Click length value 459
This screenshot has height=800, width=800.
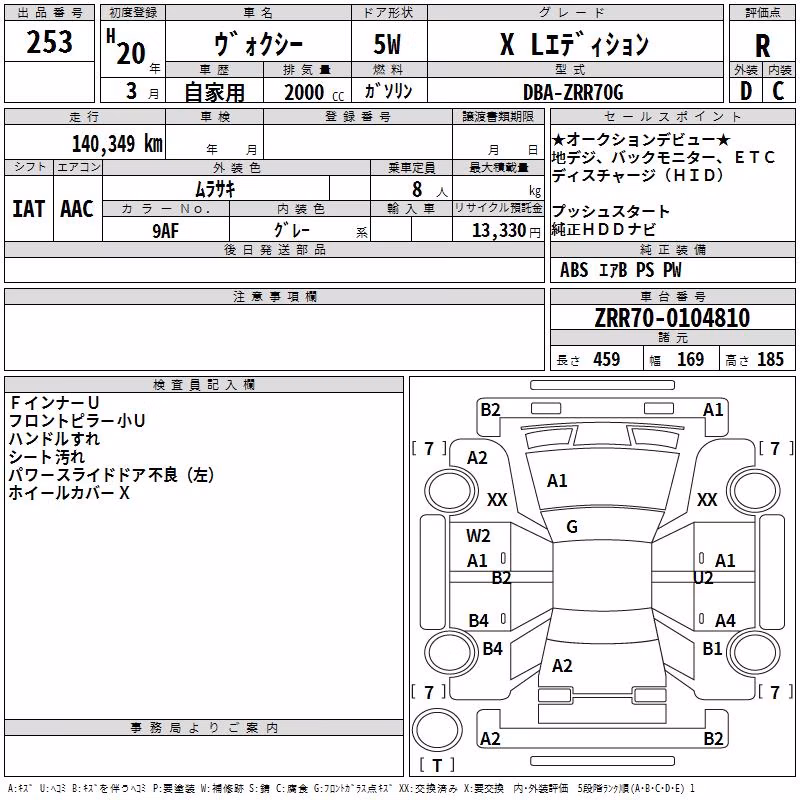pos(607,359)
